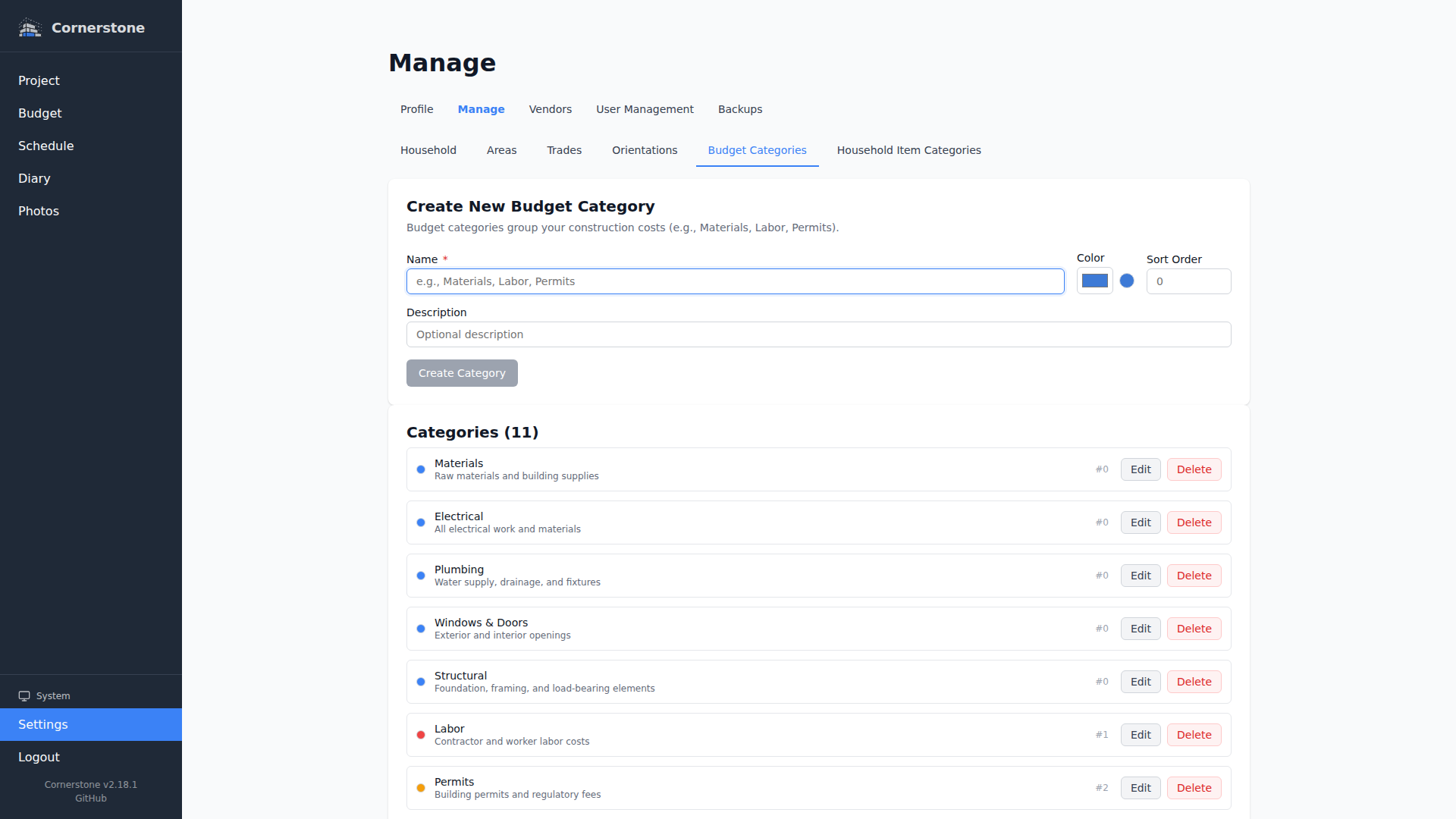Delete the Materials category
Image resolution: width=1456 pixels, height=819 pixels.
pyautogui.click(x=1194, y=469)
